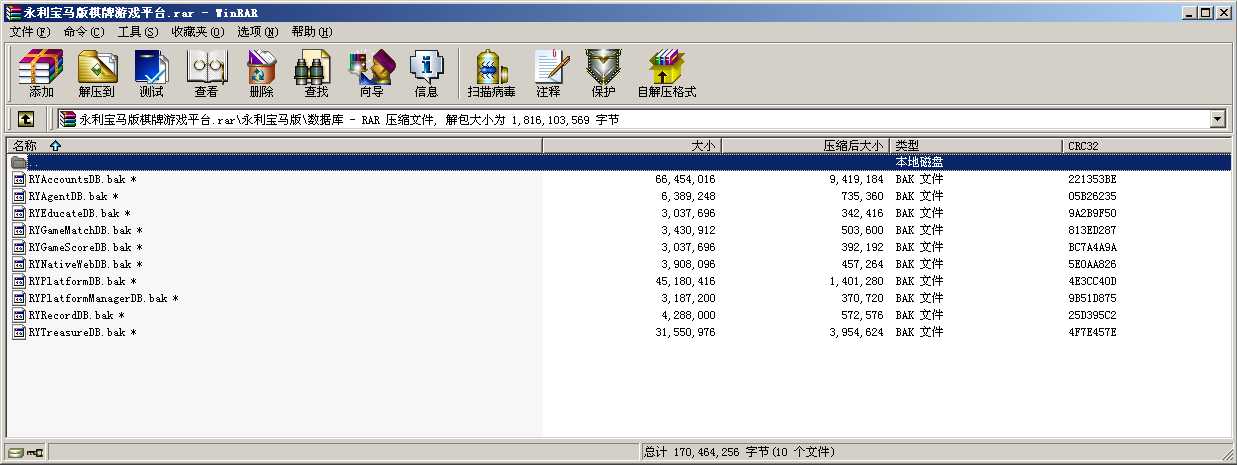Open the Help (帮助) menu

tap(312, 32)
